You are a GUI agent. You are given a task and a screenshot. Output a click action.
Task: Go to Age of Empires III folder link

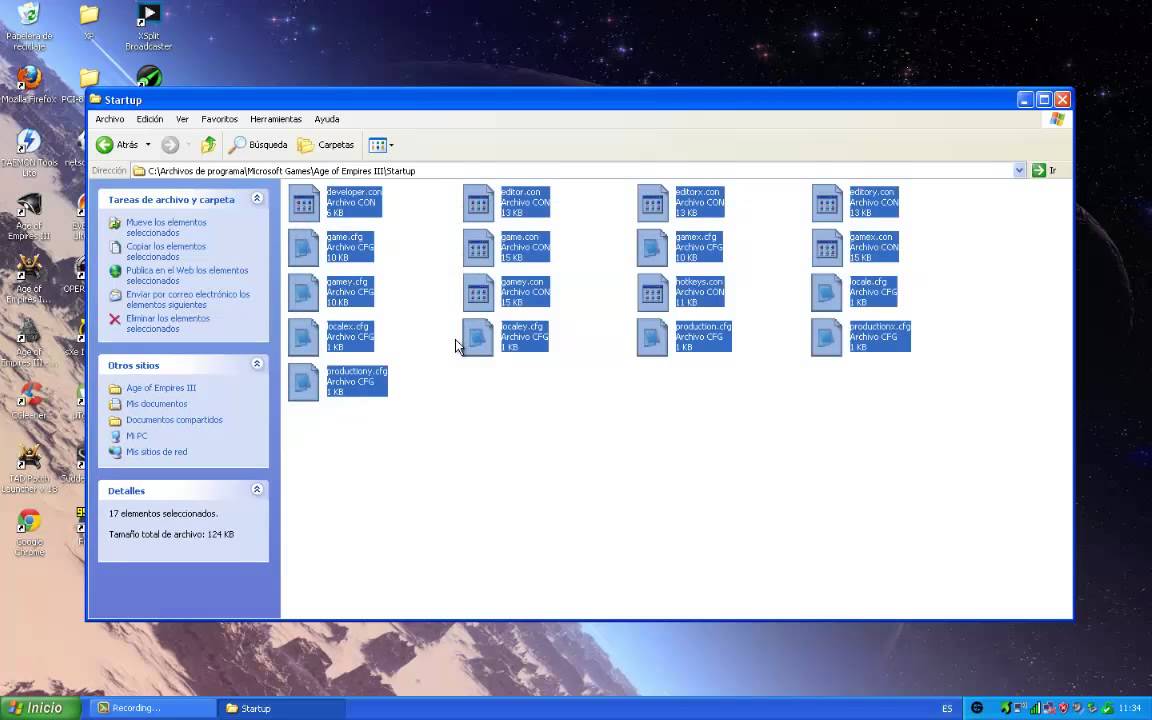click(161, 388)
